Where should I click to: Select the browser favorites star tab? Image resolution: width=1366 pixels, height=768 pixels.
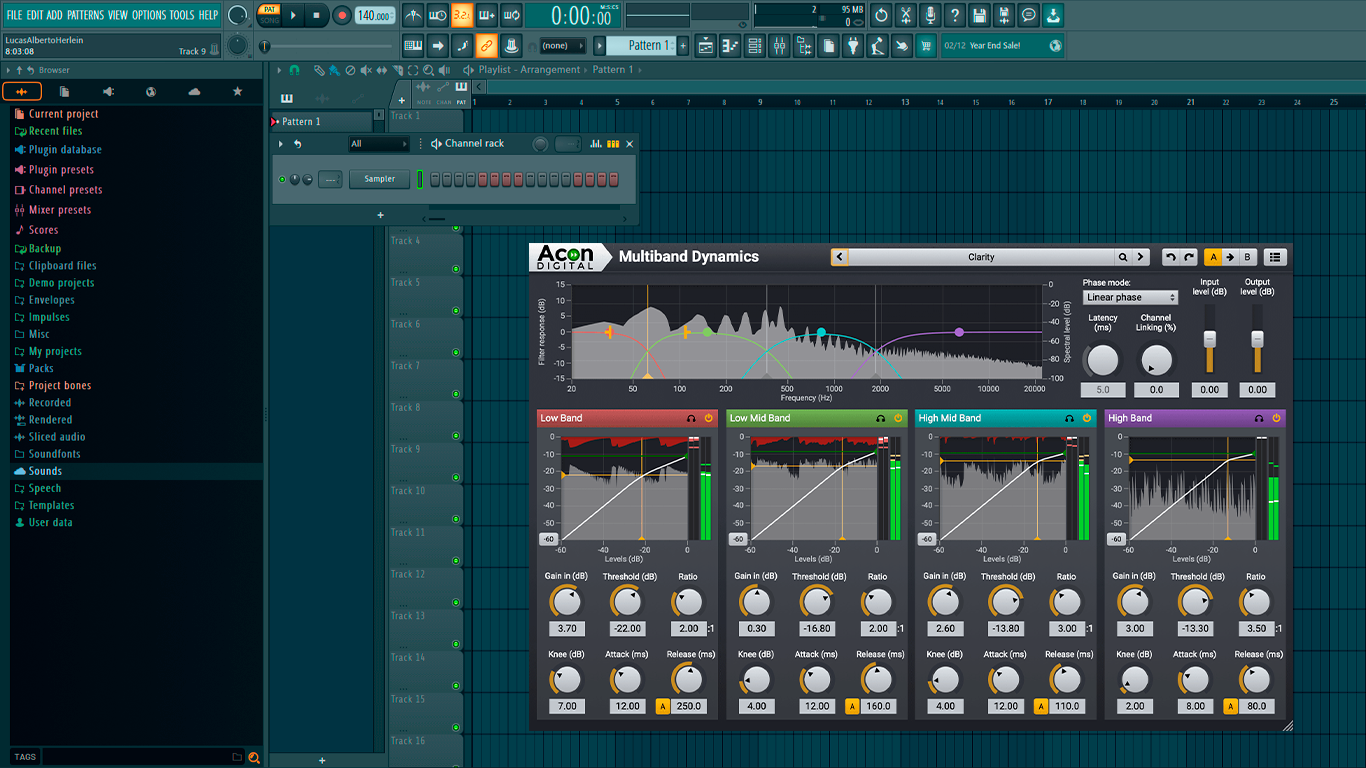coord(237,92)
